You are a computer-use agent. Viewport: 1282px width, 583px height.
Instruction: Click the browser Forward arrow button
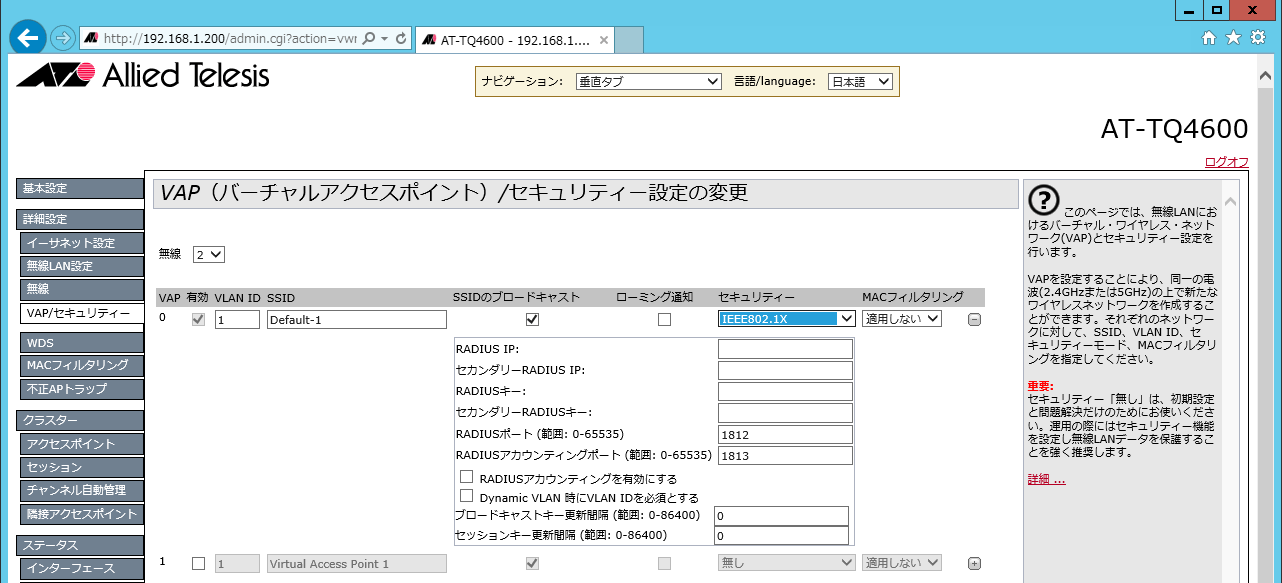point(62,38)
